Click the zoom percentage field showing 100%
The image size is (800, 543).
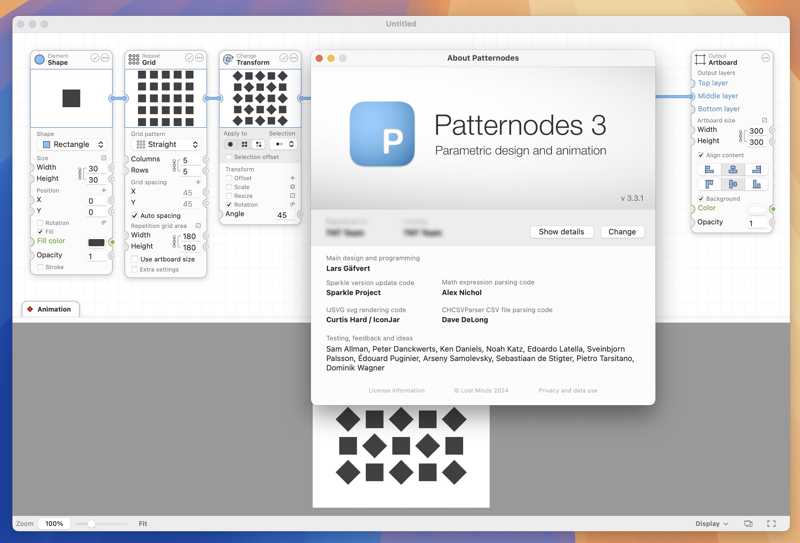point(54,524)
